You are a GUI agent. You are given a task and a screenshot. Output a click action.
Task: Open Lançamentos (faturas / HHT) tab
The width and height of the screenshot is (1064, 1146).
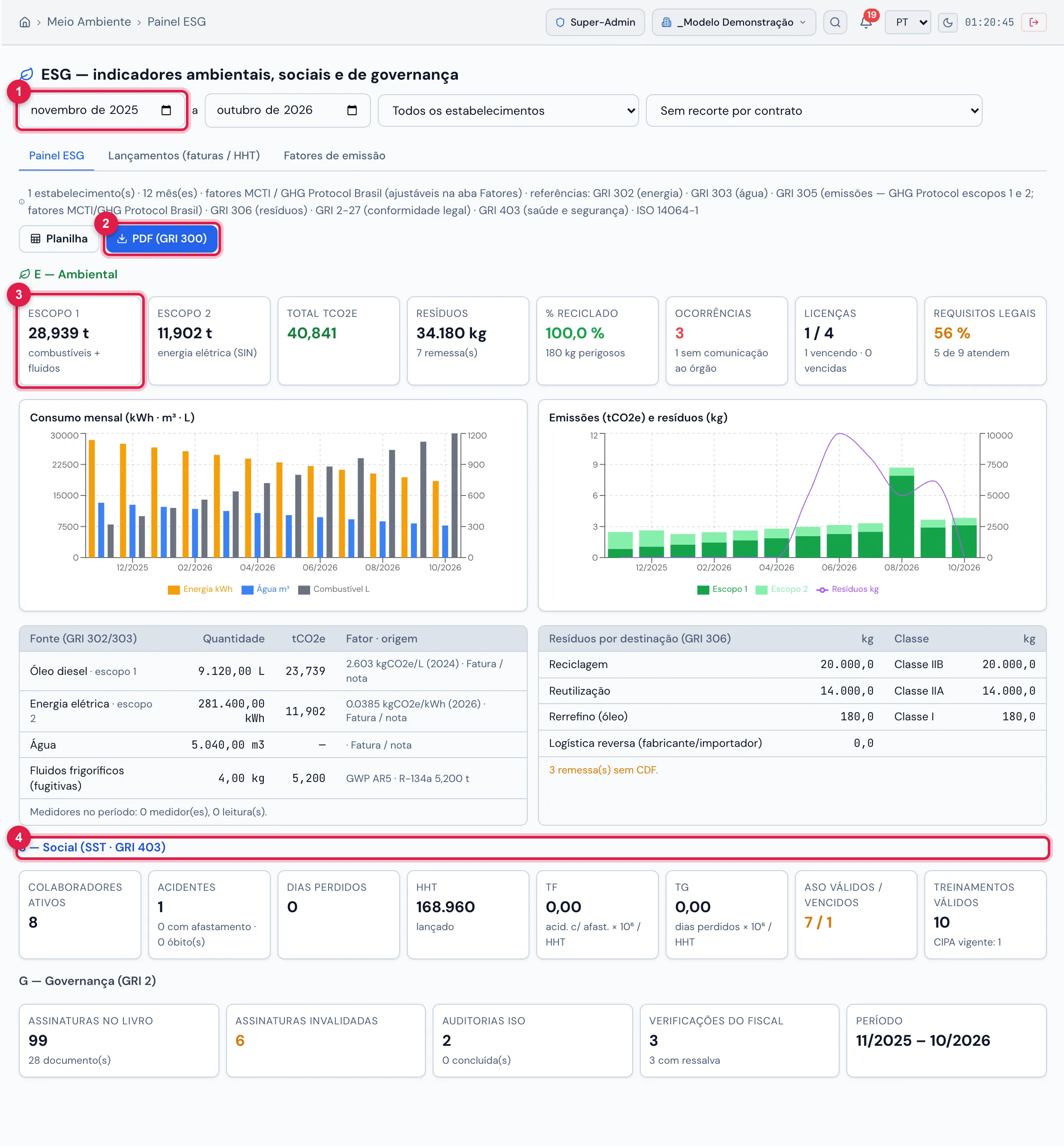[184, 155]
